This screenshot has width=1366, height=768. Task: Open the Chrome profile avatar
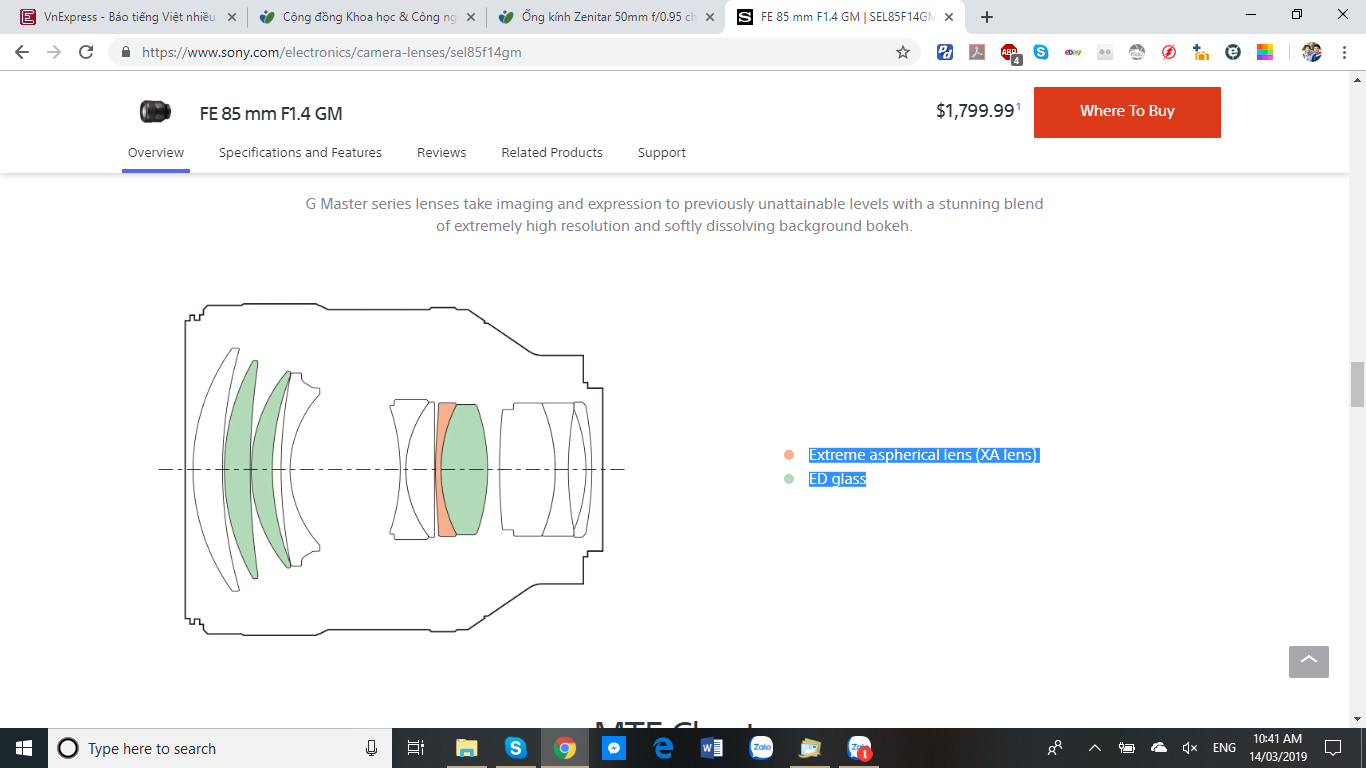[1312, 52]
